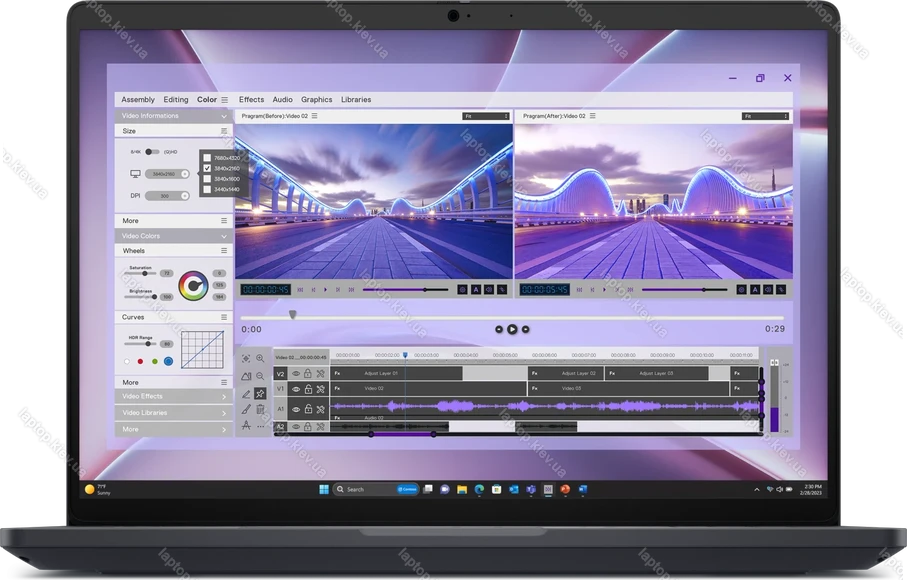Open Fit dropdown in Program(Before) viewer

tap(486, 116)
